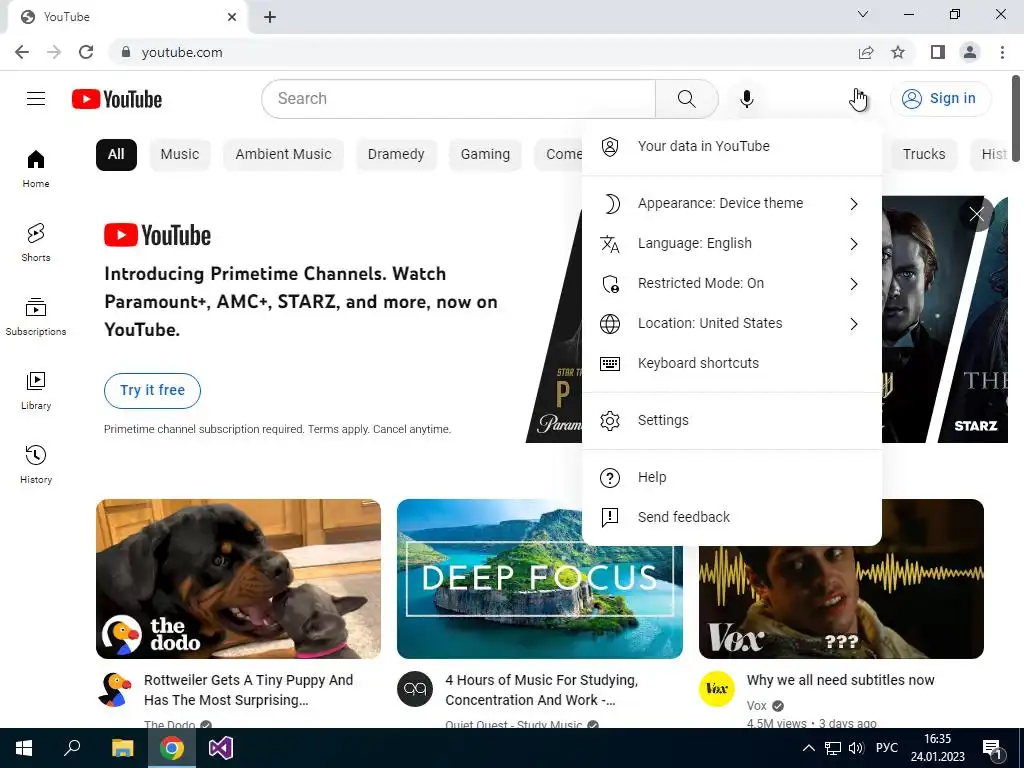Screen dimensions: 1024x768
Task: Click the Vox channel avatar
Action: 716,689
